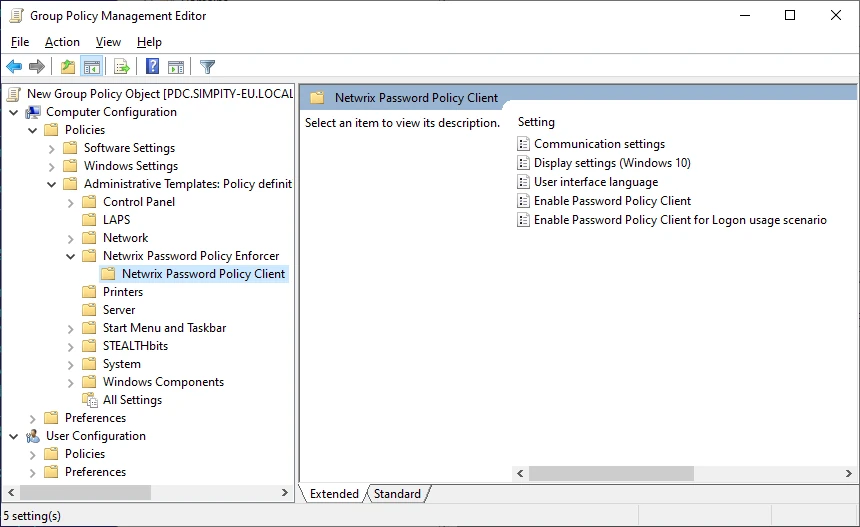Expand the Software Settings node
The image size is (860, 527).
pyautogui.click(x=52, y=149)
